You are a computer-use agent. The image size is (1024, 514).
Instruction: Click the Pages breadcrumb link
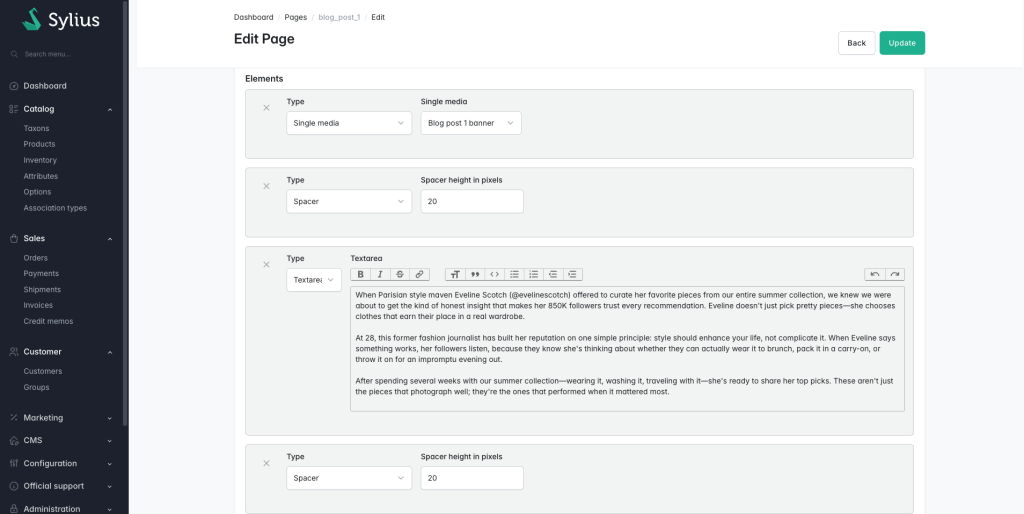(x=295, y=18)
